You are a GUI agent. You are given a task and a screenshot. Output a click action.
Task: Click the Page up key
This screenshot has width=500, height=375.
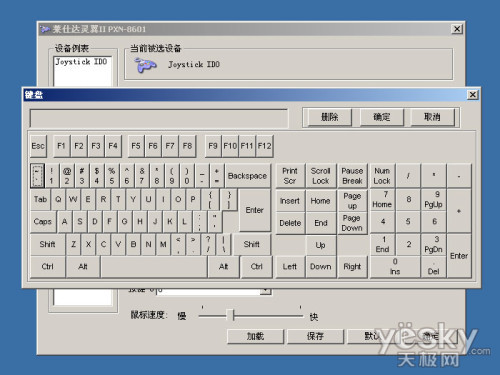(352, 201)
